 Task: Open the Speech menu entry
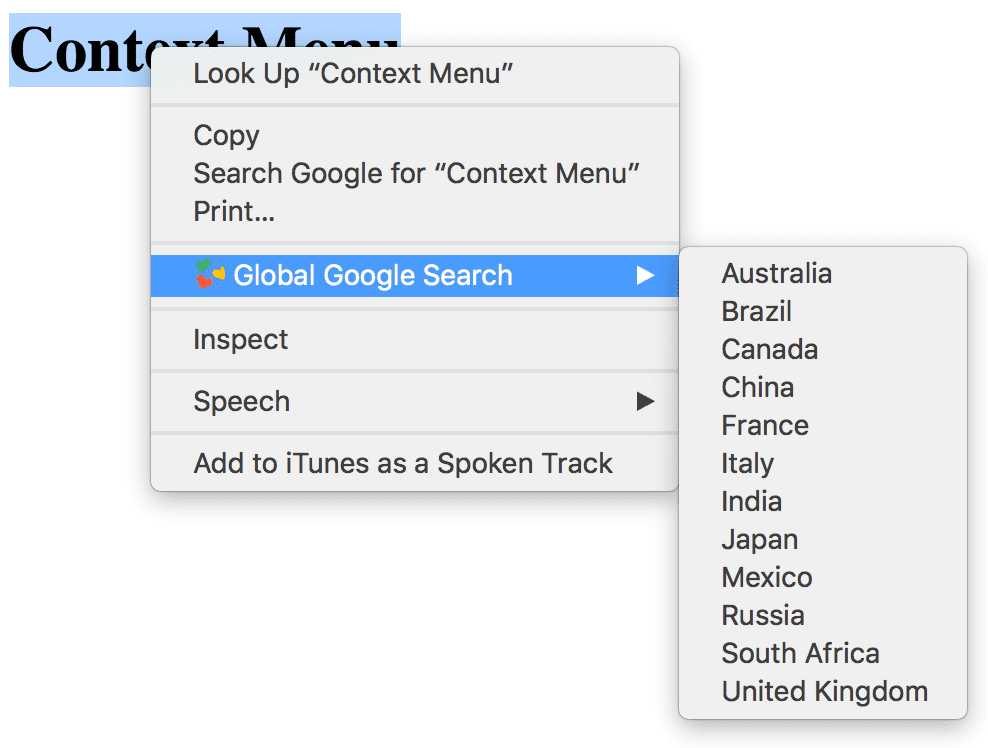(241, 401)
